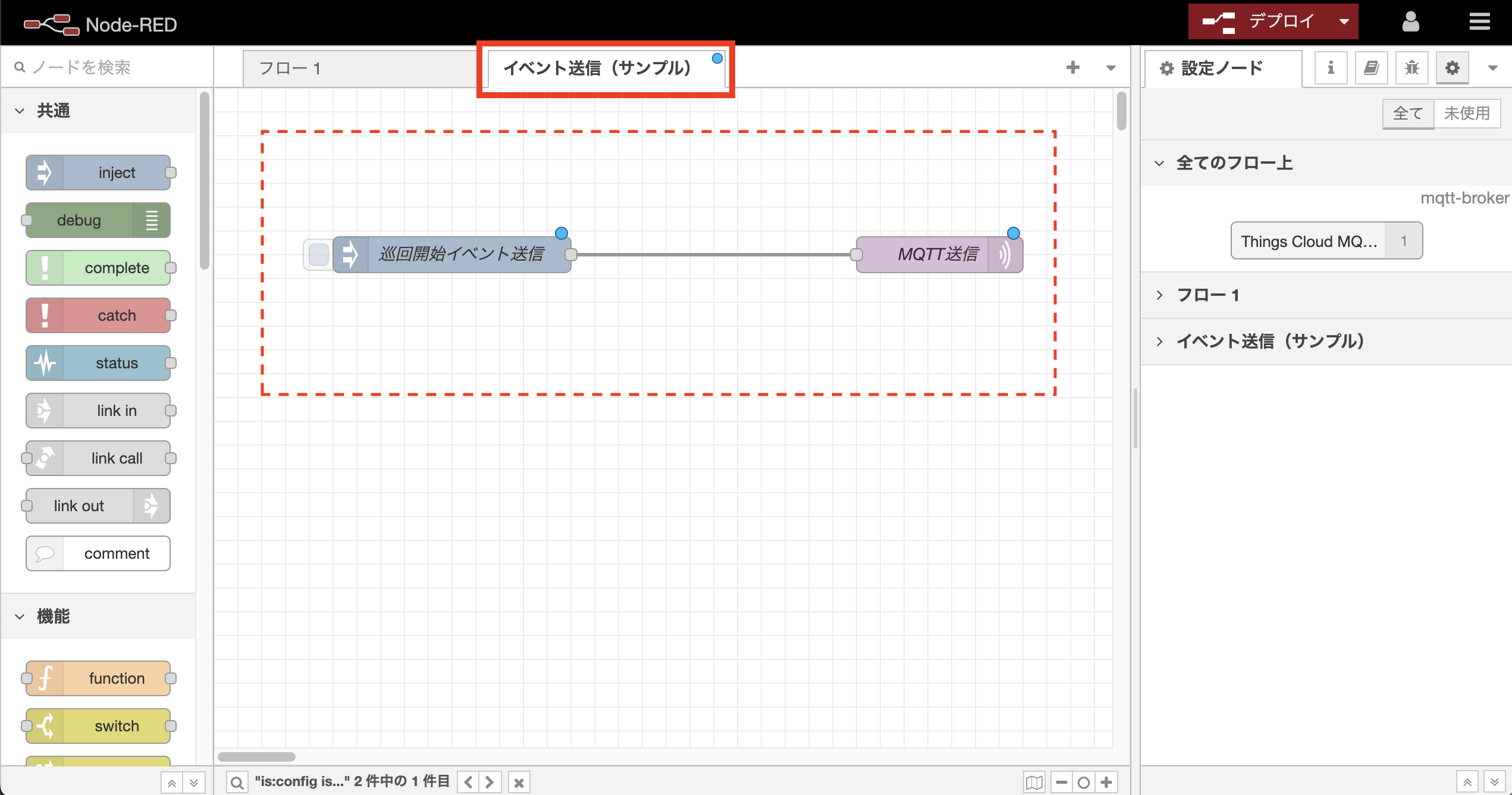Select the イベント送信（サンプル）flow tab
This screenshot has width=1512, height=795.
(597, 68)
